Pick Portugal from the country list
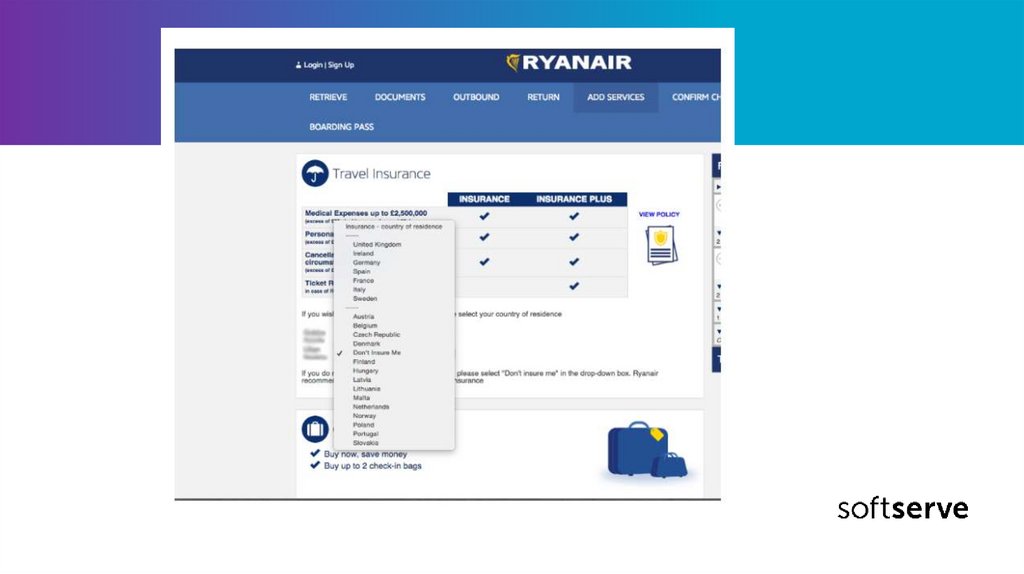 coord(366,434)
